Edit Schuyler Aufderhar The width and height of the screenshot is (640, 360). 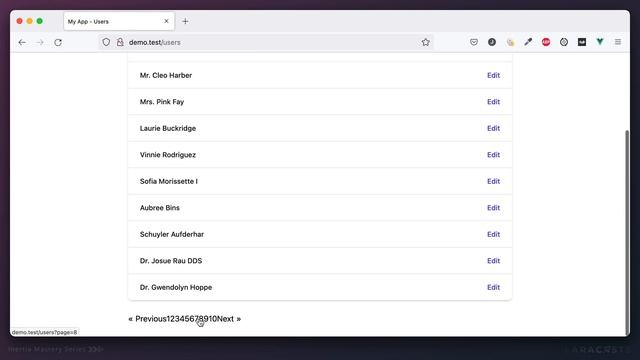493,234
